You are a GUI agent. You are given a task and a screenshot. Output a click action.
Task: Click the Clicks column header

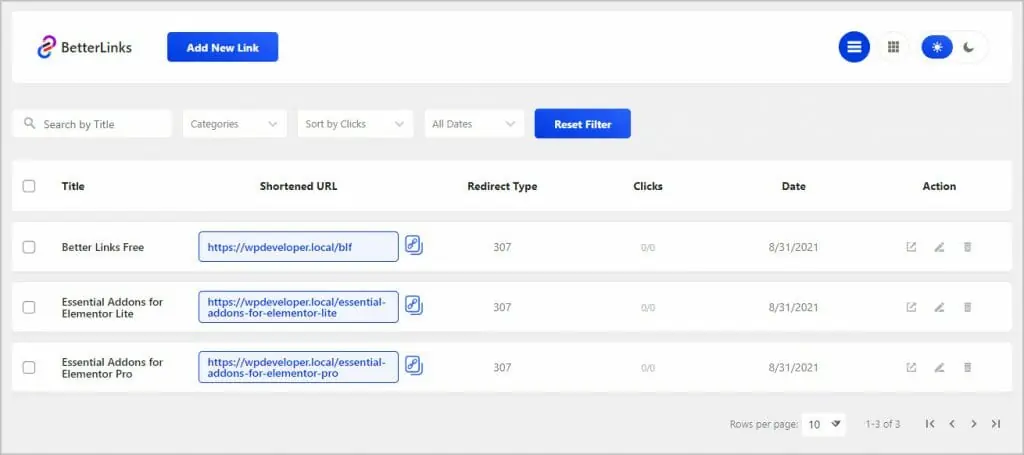click(648, 186)
